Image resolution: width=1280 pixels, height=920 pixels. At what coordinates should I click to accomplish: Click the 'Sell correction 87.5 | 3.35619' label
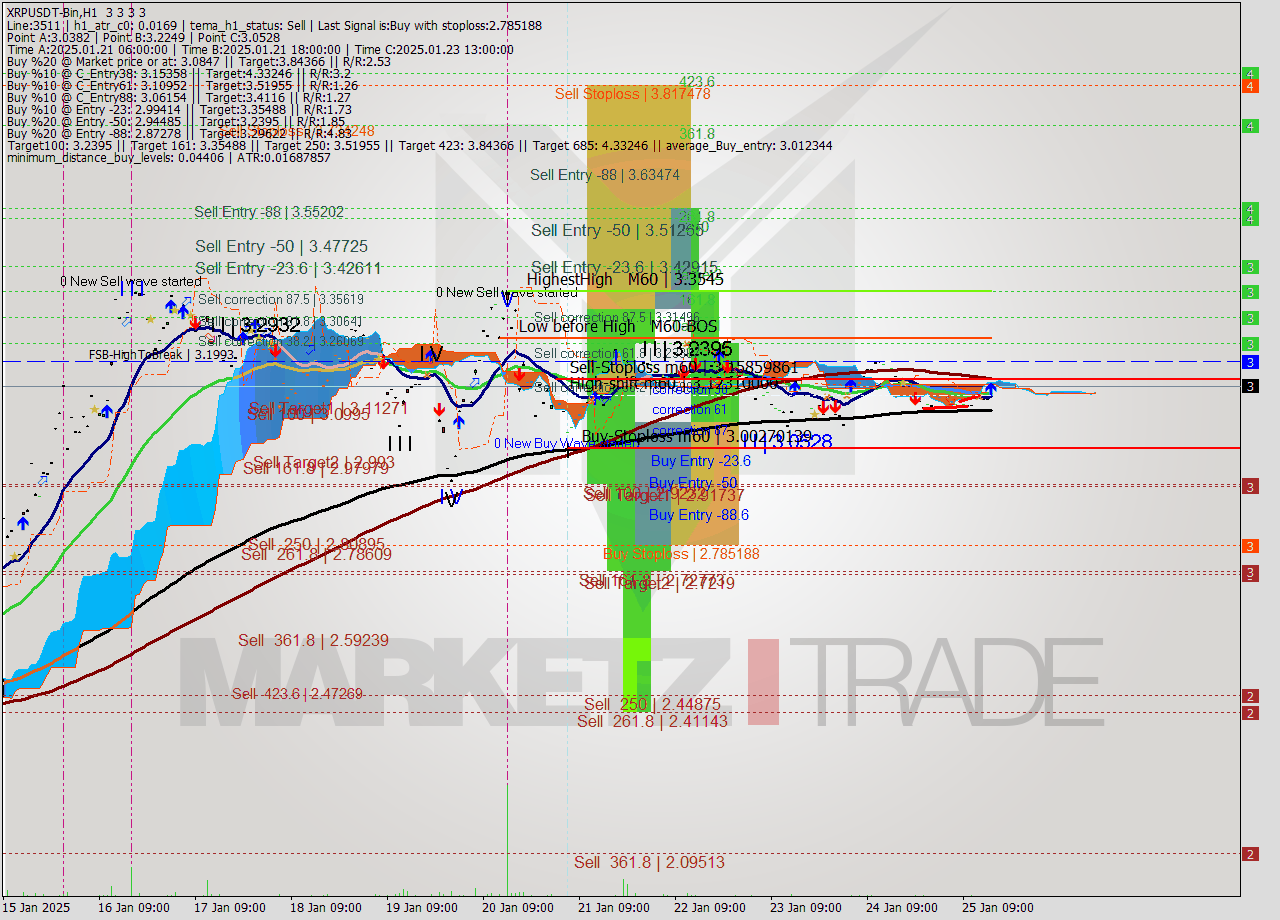pos(281,299)
